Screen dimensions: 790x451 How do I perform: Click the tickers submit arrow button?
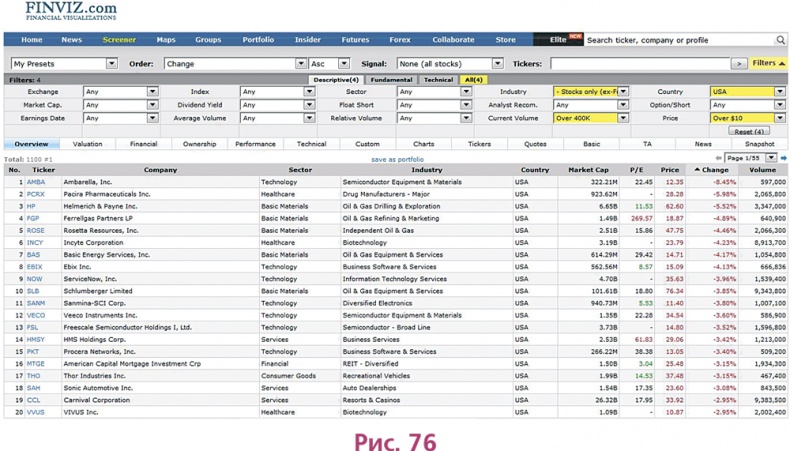[738, 63]
